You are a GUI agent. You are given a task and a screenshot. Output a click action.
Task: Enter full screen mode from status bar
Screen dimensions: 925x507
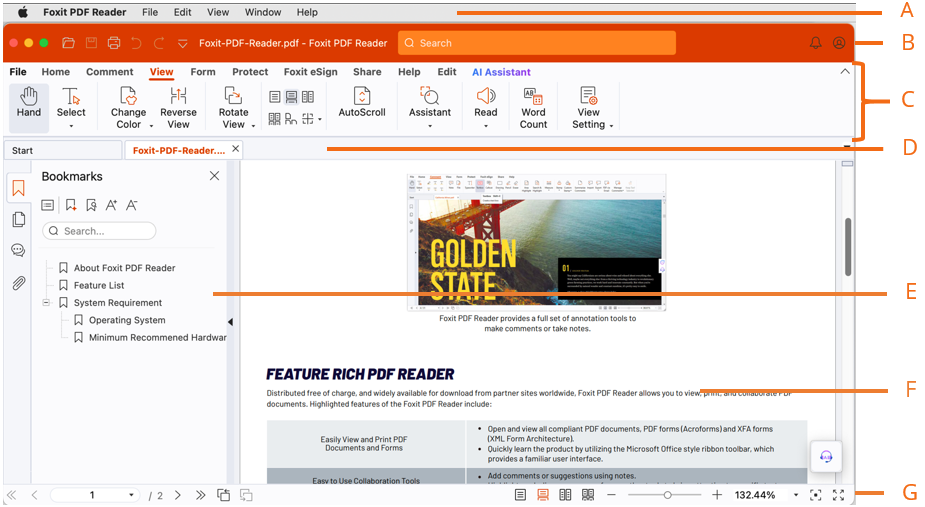pos(838,495)
